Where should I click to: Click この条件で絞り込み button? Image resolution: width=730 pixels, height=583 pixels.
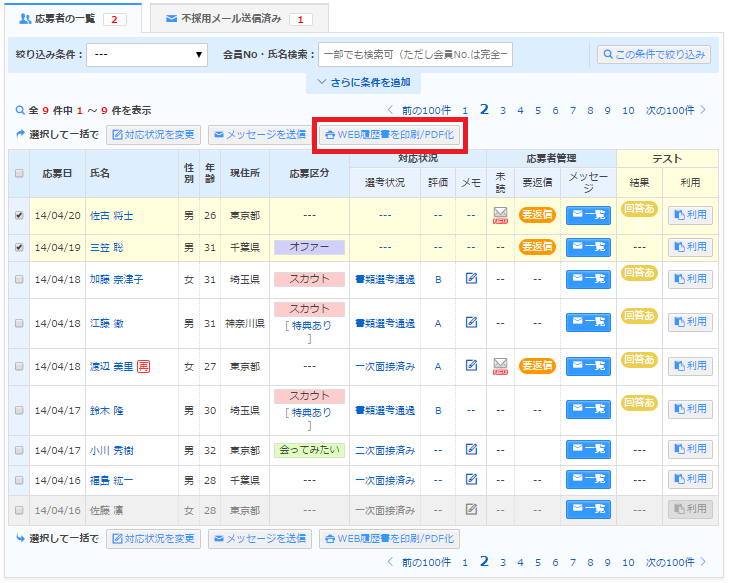(654, 54)
